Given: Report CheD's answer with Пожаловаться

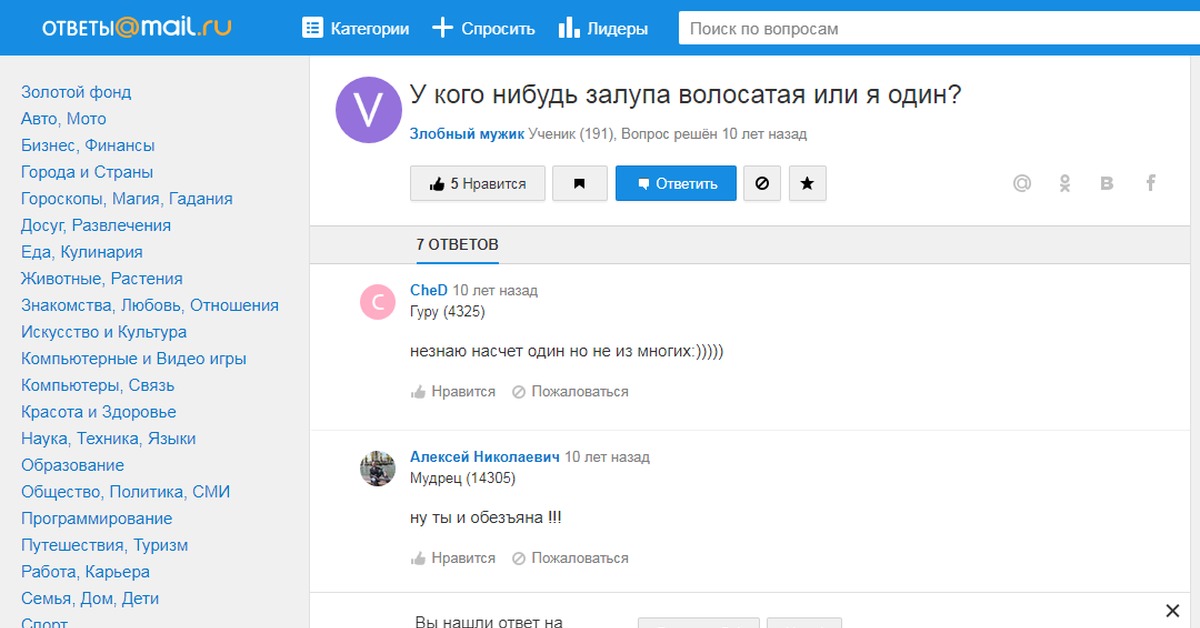Looking at the screenshot, I should 570,392.
